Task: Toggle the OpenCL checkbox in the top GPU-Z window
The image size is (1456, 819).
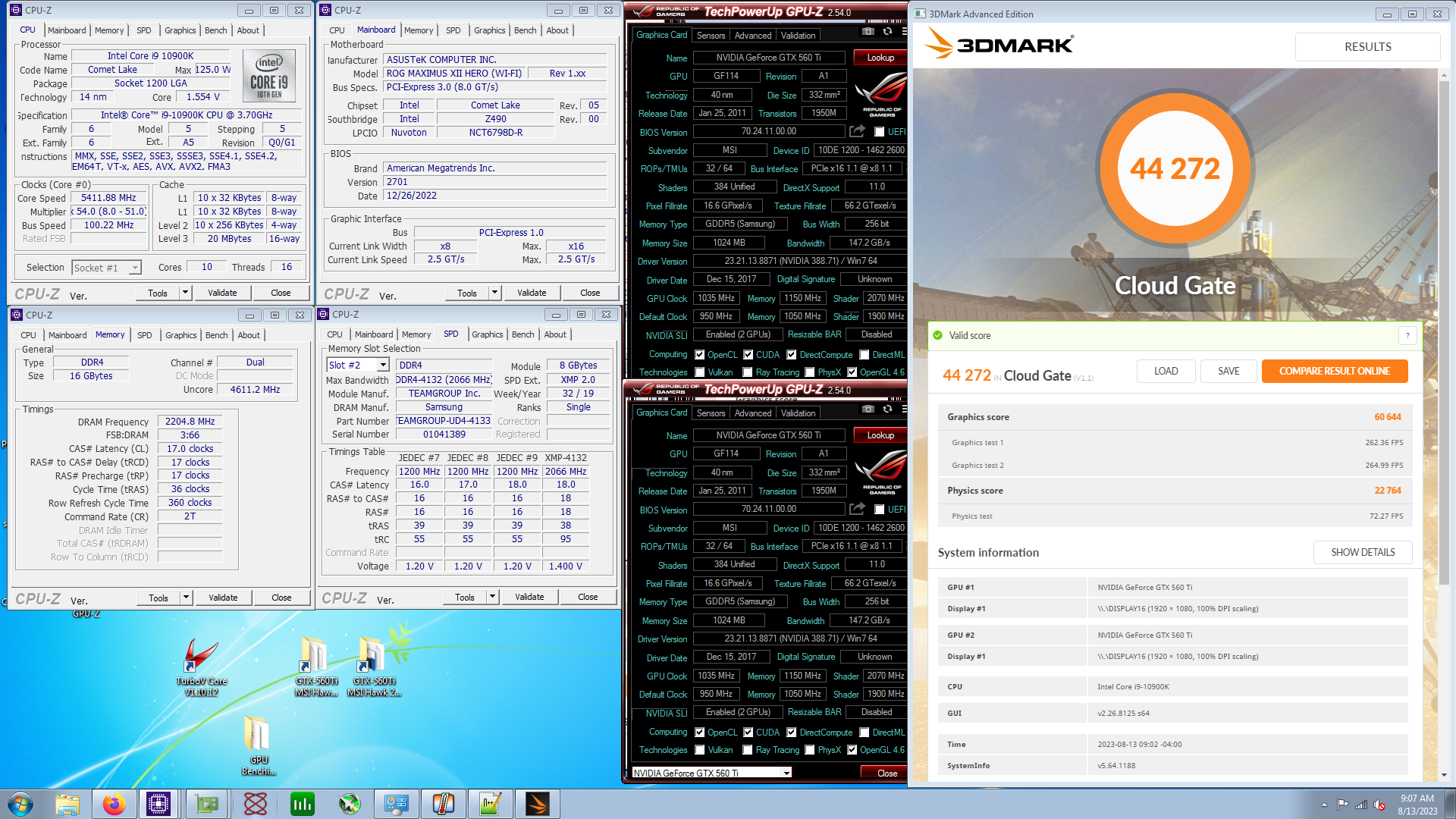Action: click(700, 354)
